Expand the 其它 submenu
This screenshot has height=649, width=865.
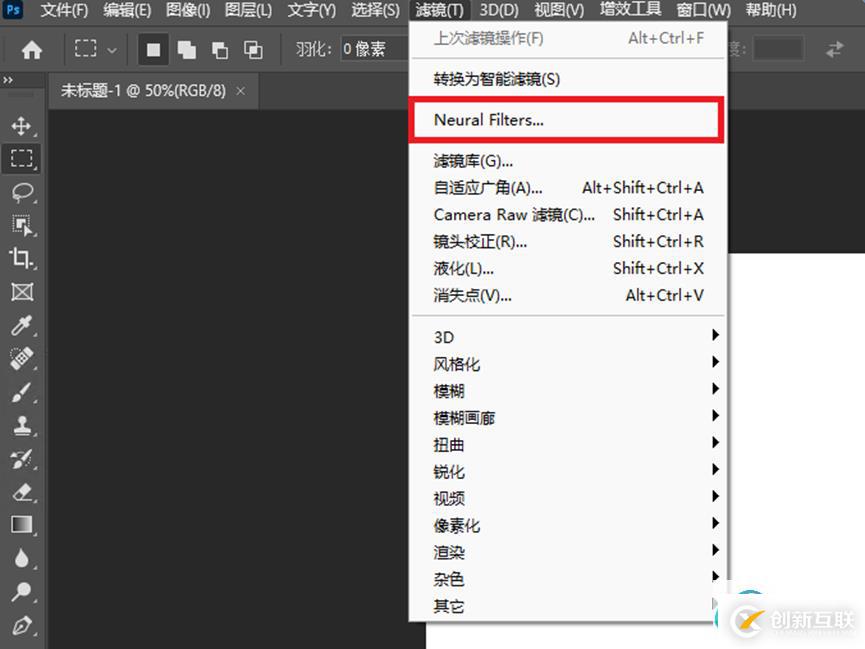tap(568, 606)
